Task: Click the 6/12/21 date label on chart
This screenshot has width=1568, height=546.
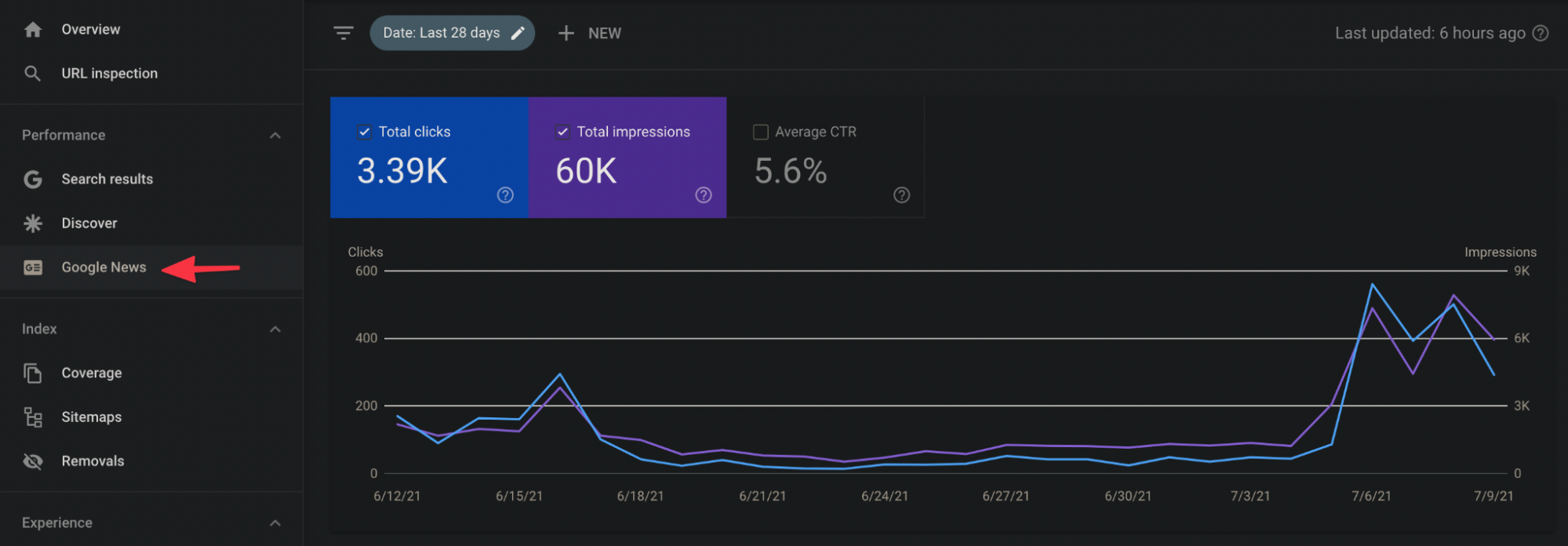Action: tap(397, 497)
